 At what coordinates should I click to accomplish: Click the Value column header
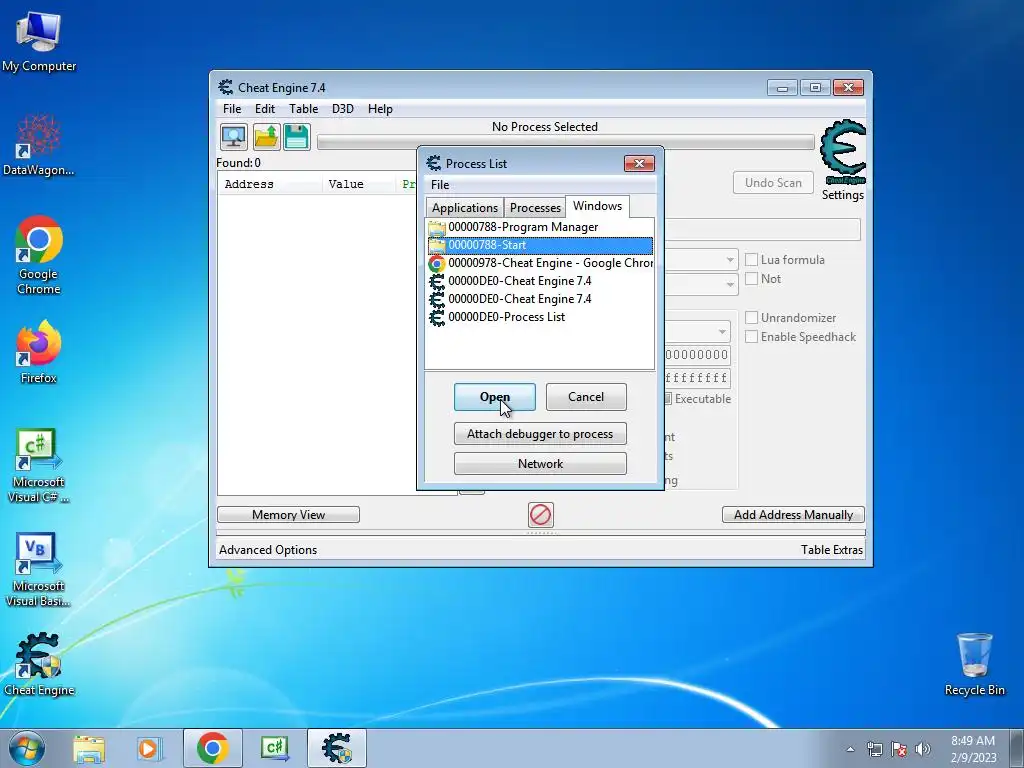pyautogui.click(x=359, y=184)
